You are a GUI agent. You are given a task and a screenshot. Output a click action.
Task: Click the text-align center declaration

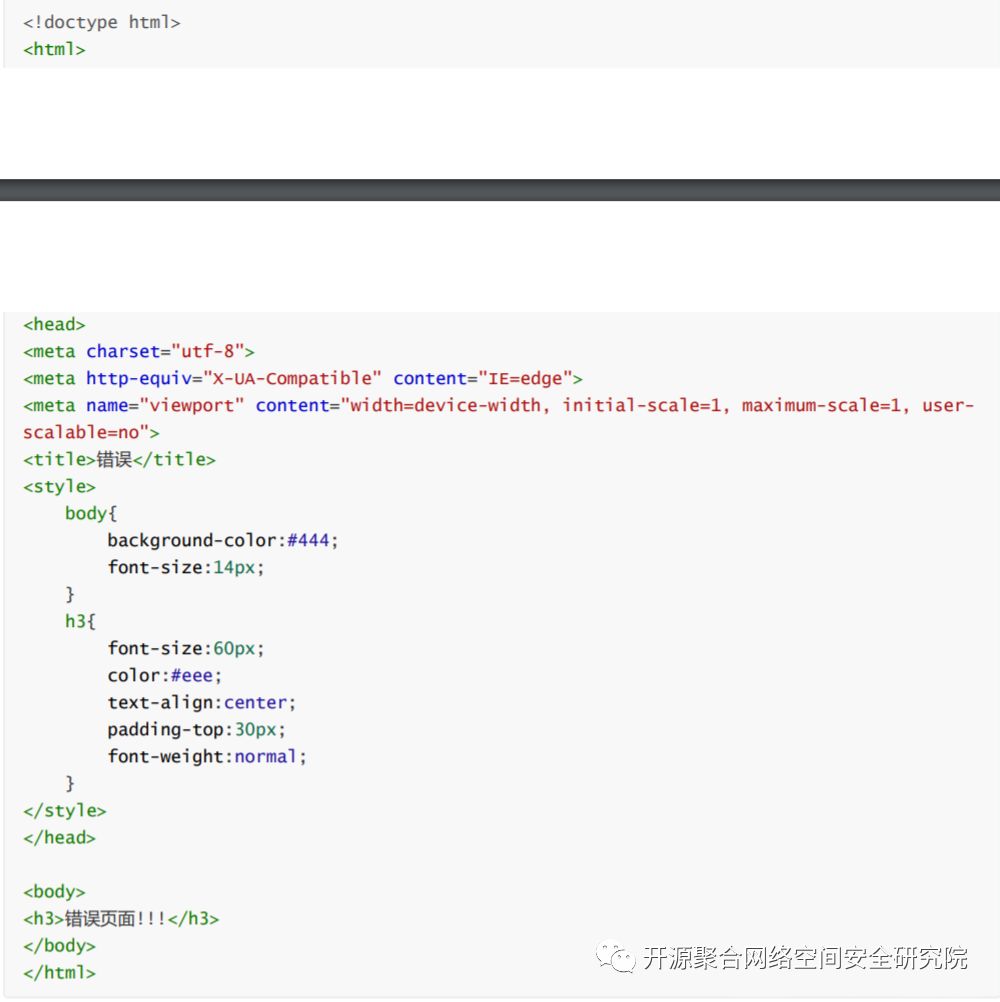click(x=202, y=702)
